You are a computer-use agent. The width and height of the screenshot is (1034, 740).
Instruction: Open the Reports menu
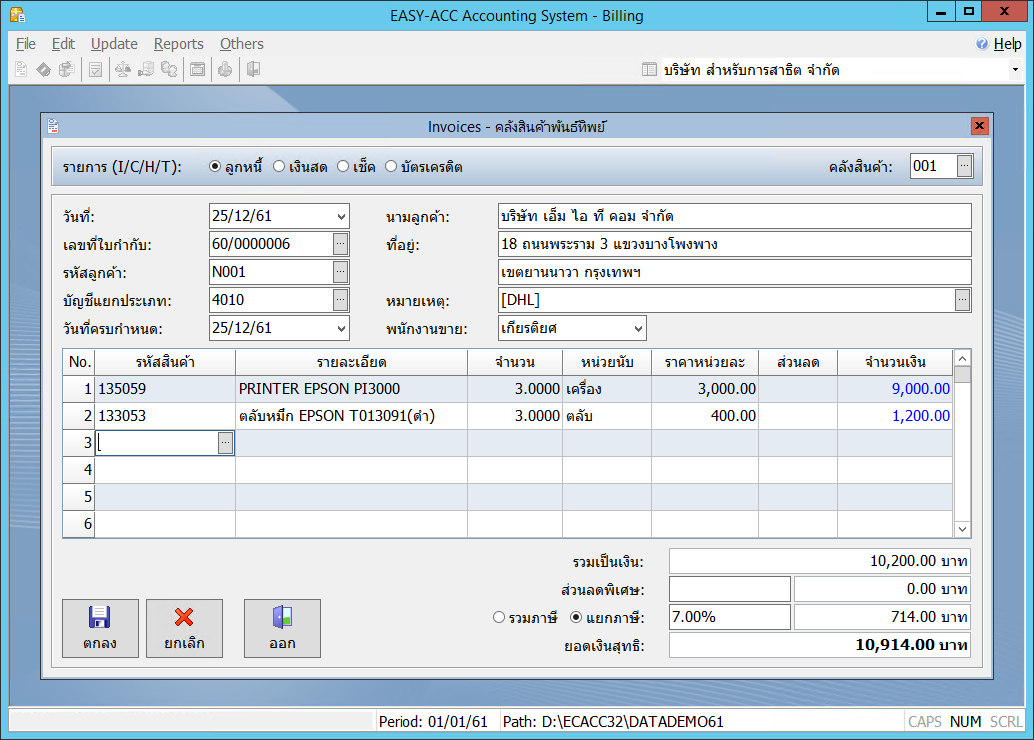178,44
